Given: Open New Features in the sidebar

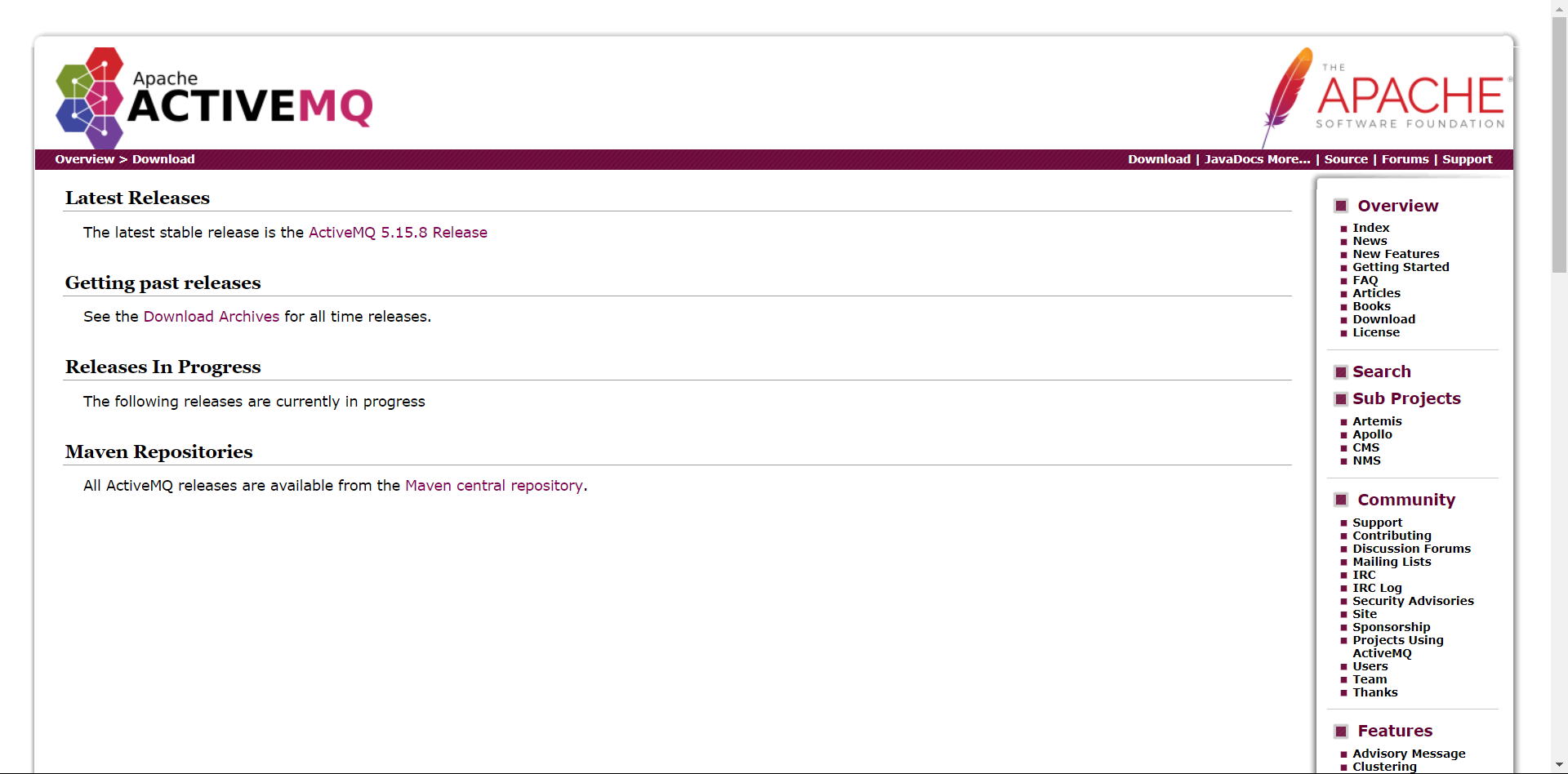Looking at the screenshot, I should [1396, 254].
